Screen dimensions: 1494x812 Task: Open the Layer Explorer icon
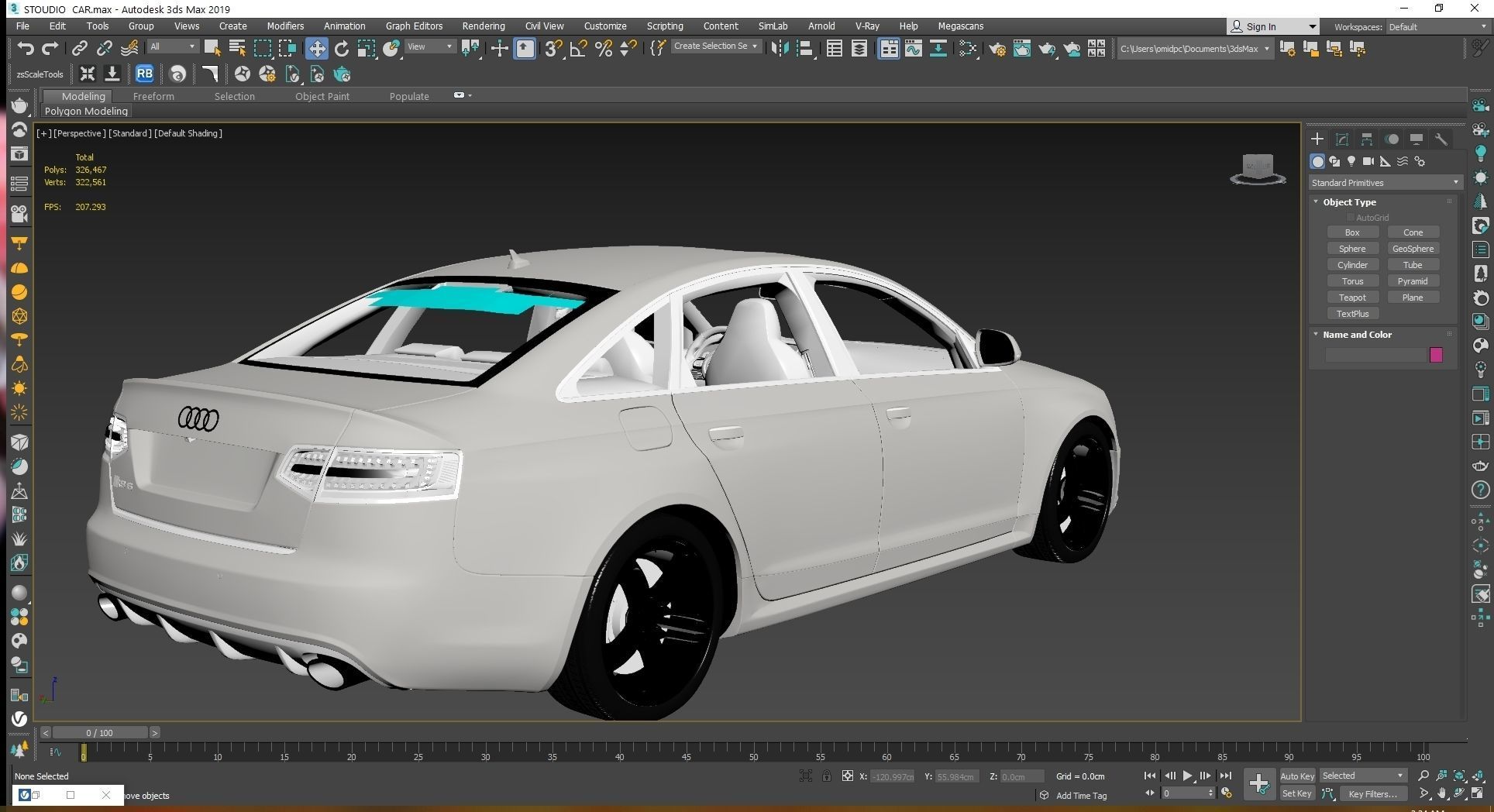859,49
